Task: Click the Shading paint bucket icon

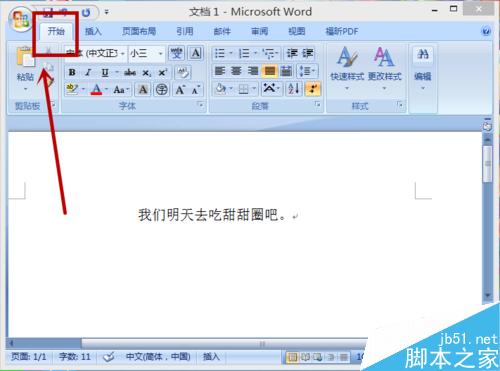Action: (221, 89)
